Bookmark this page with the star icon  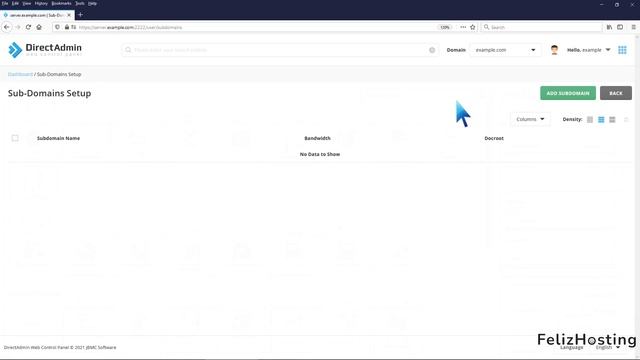click(473, 27)
